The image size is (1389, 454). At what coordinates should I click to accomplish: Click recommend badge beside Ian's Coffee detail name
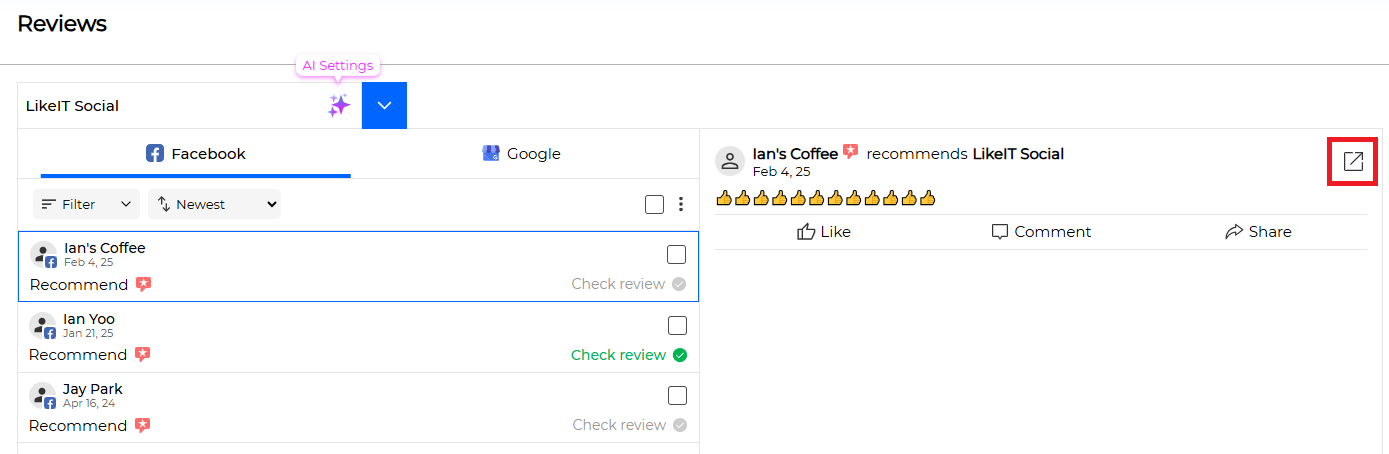tap(850, 152)
